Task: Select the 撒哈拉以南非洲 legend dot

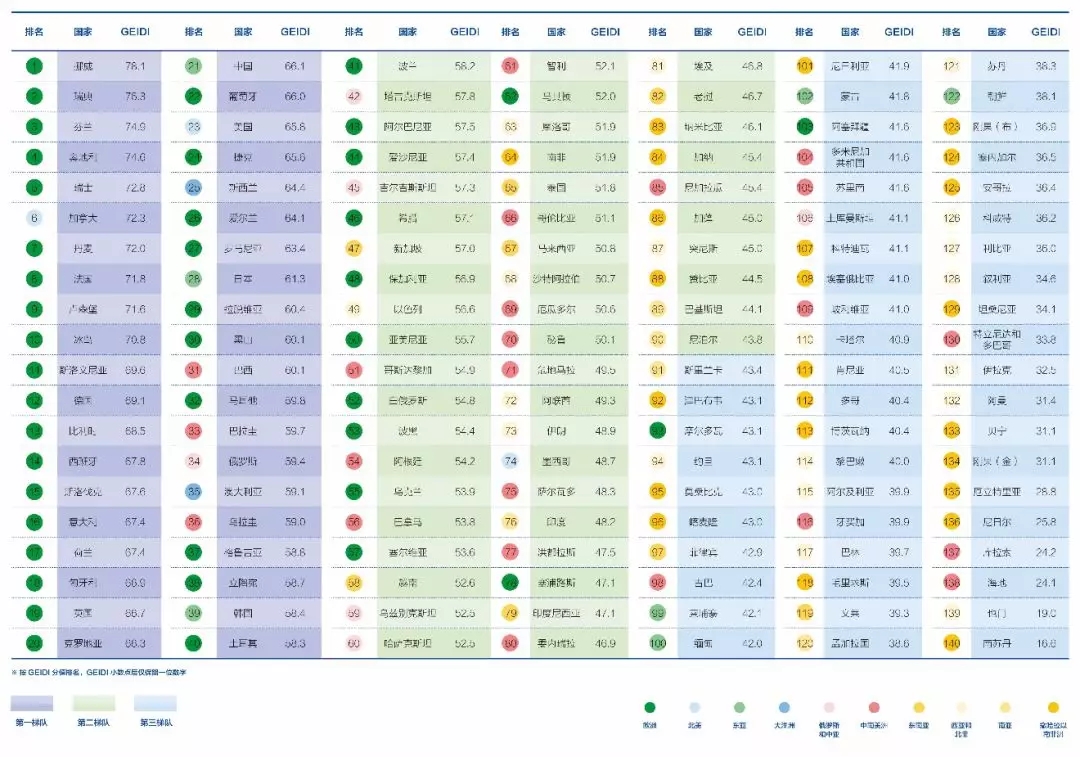Action: (x=1053, y=707)
